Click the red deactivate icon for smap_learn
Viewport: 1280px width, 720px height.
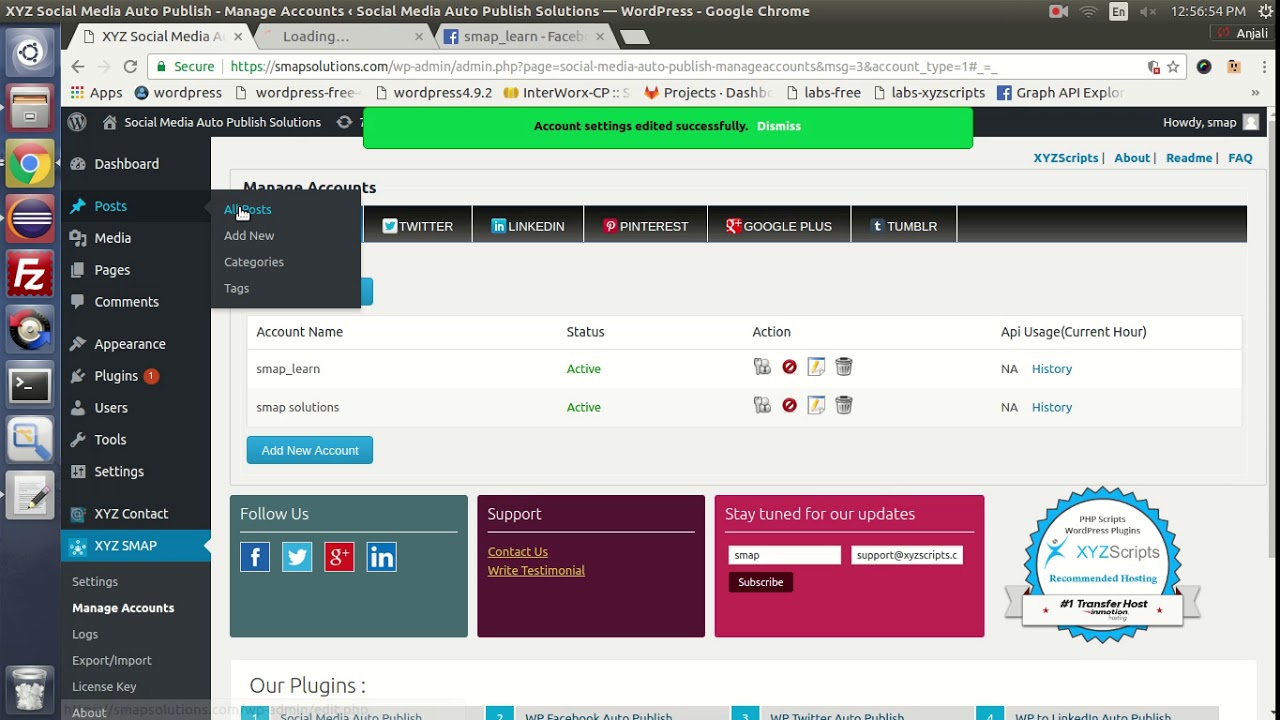[x=789, y=367]
